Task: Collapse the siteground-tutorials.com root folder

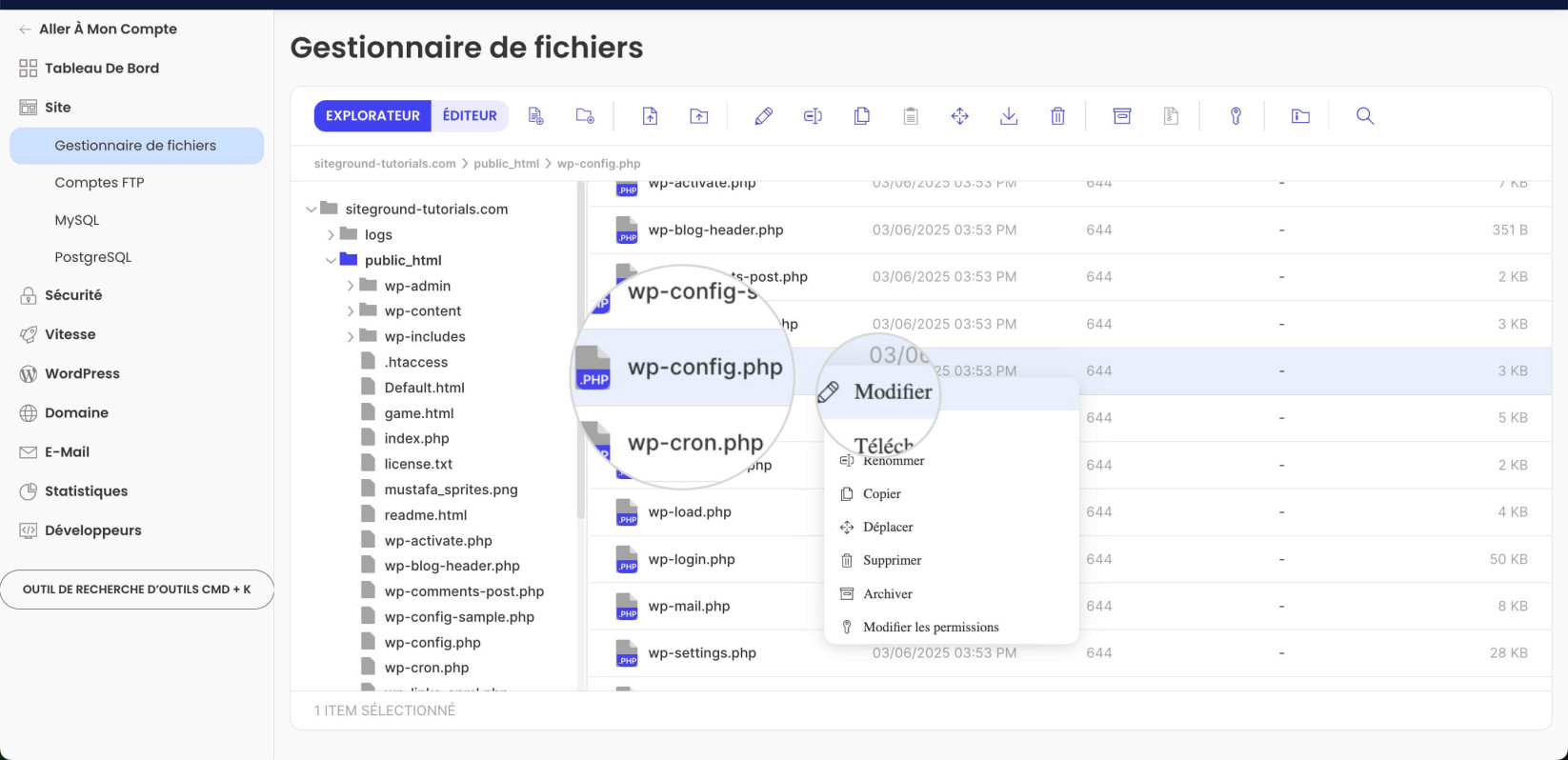Action: tap(311, 210)
